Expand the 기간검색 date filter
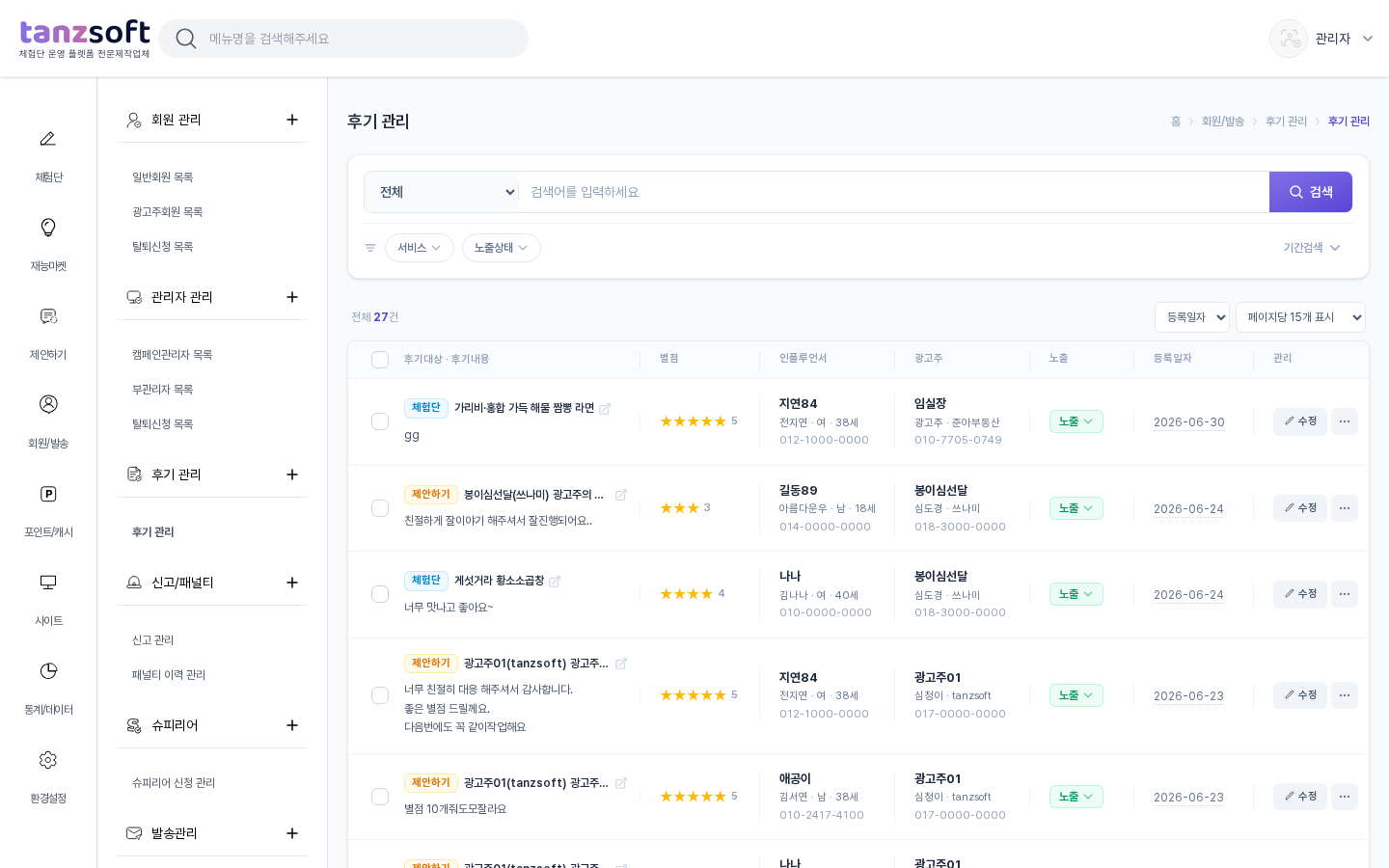Screen dimensions: 1389x868 1312,248
